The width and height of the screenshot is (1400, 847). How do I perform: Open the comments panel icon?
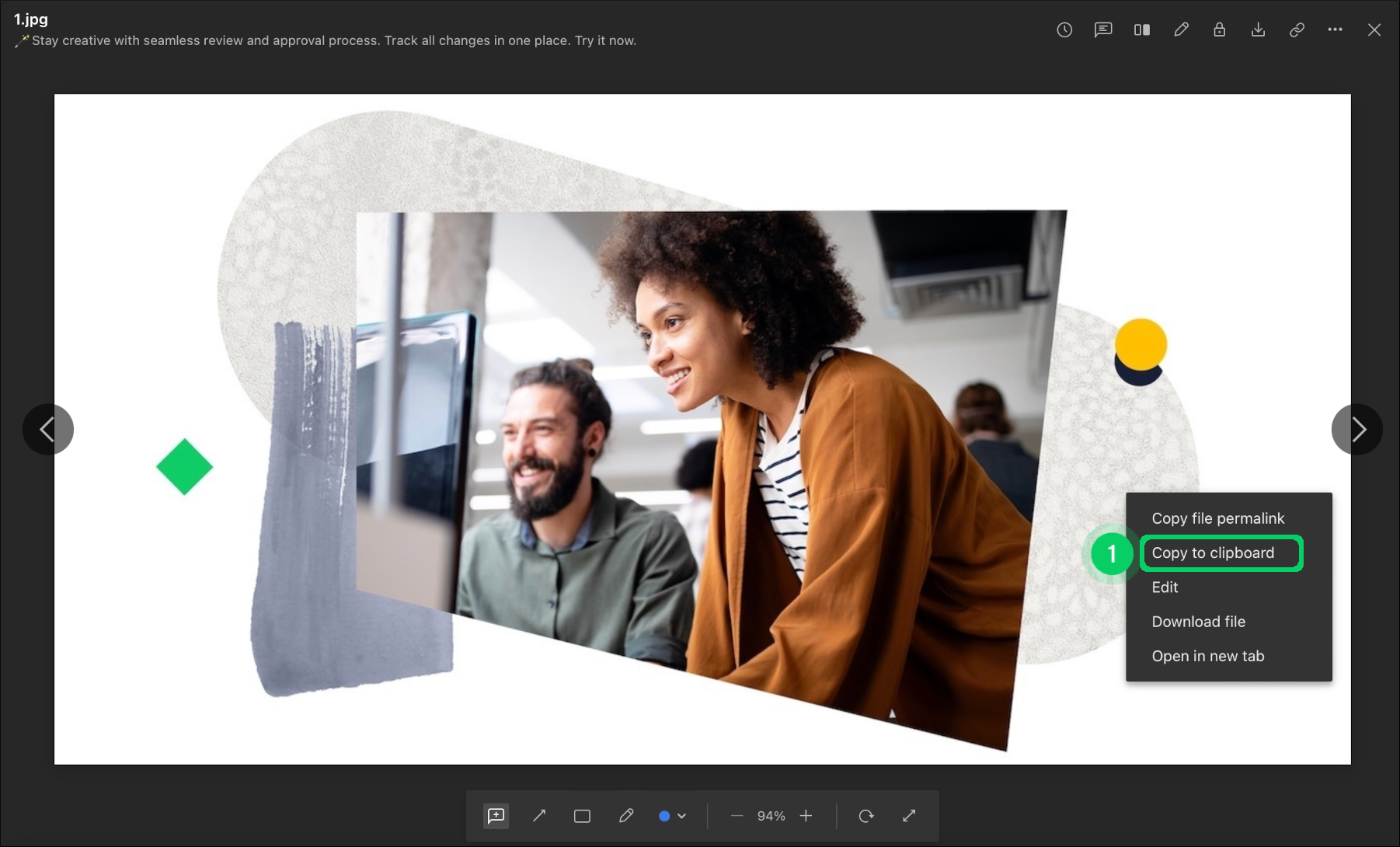click(1102, 30)
